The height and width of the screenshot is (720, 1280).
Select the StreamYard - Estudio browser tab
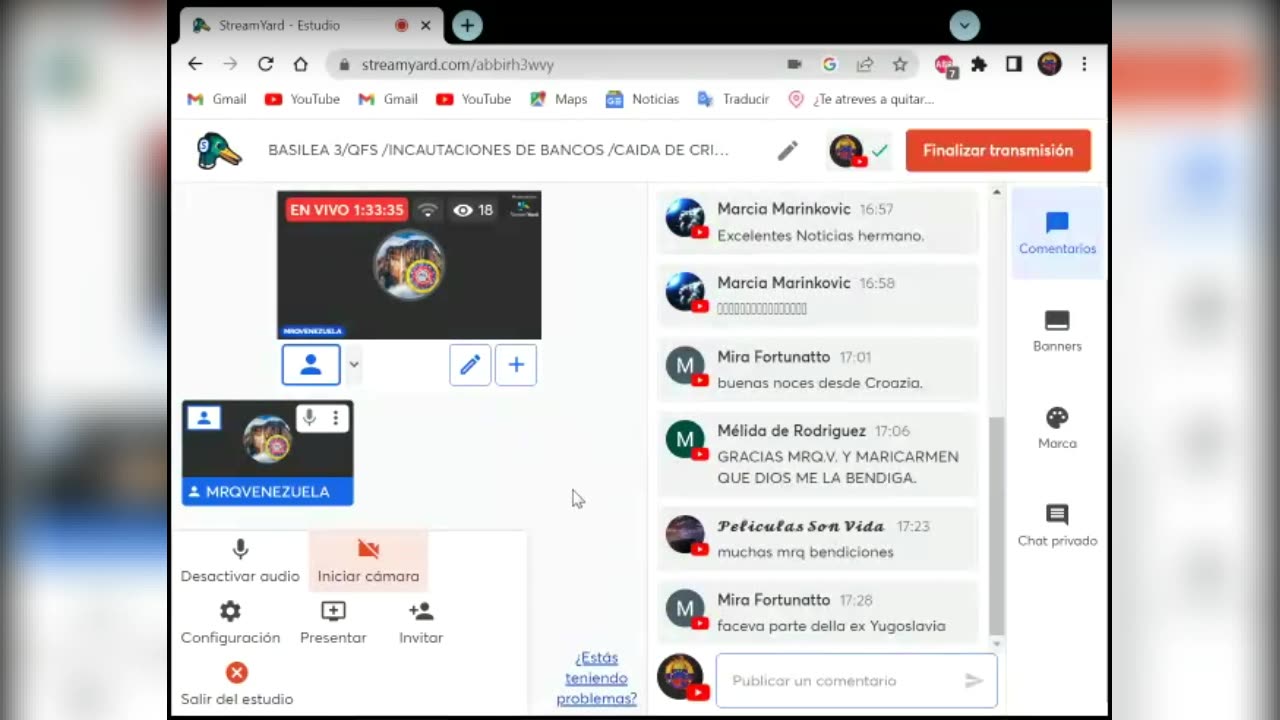click(312, 26)
